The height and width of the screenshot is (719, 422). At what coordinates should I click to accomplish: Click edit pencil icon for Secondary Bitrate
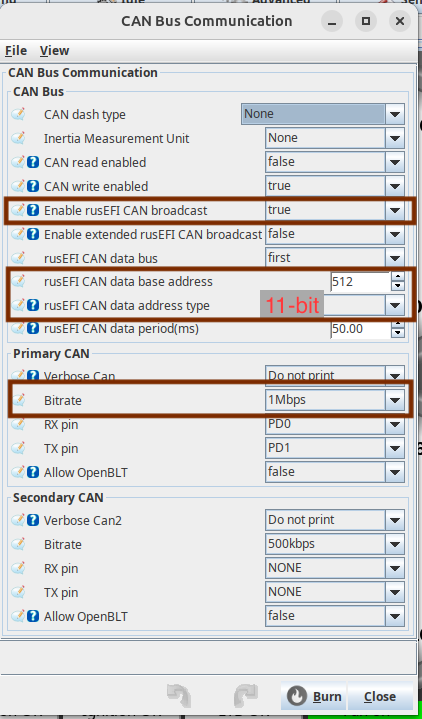click(18, 544)
